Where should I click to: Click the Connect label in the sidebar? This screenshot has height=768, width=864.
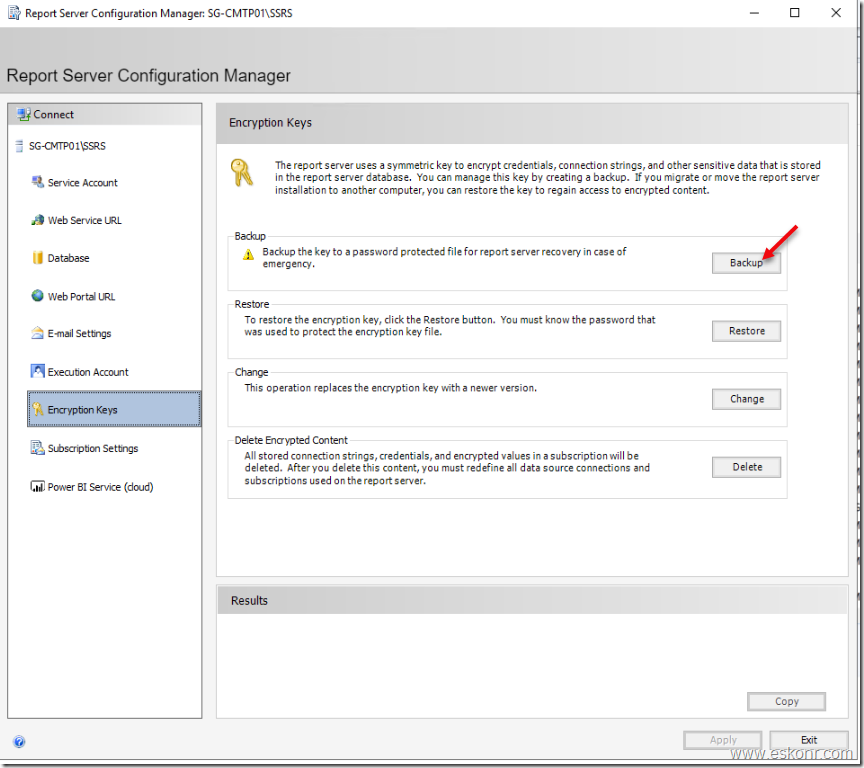[x=53, y=115]
